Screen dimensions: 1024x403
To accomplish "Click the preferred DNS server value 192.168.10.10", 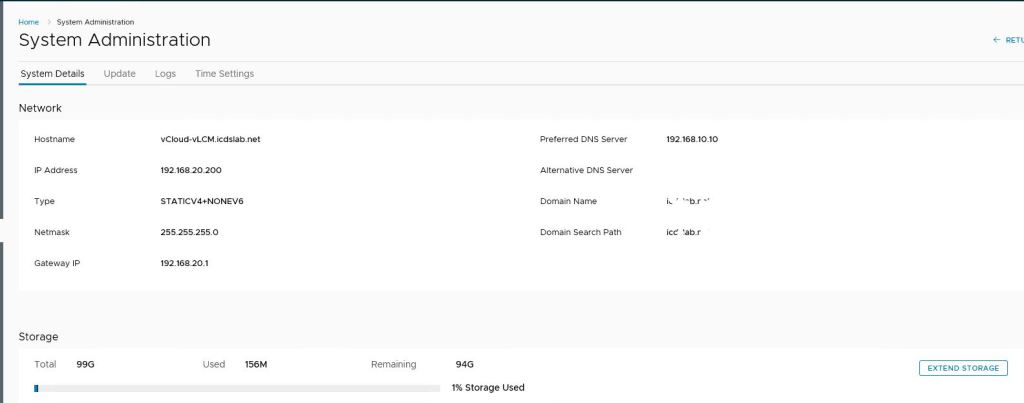I will (x=691, y=139).
